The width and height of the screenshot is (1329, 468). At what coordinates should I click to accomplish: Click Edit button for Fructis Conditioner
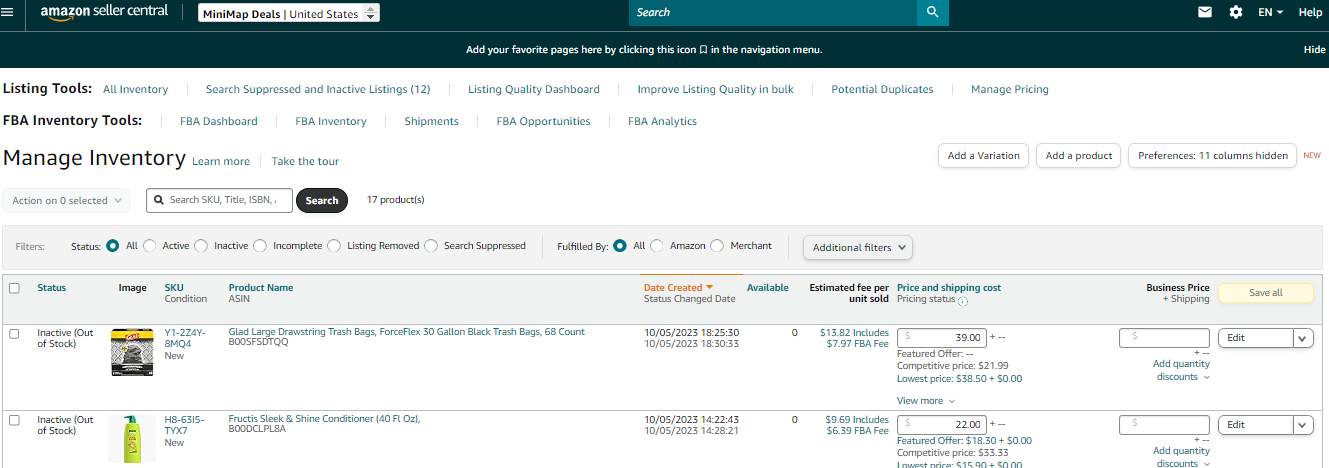pos(1255,425)
